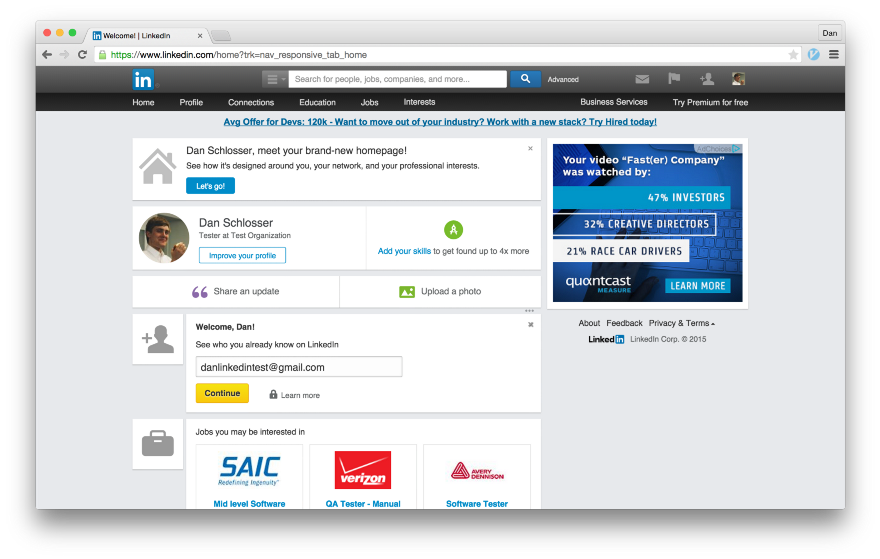Focus the people, jobs, companies search field

point(397,79)
